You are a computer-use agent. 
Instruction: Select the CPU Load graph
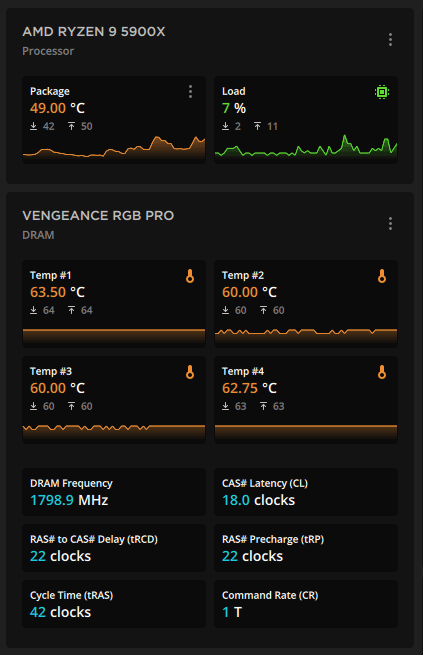306,147
